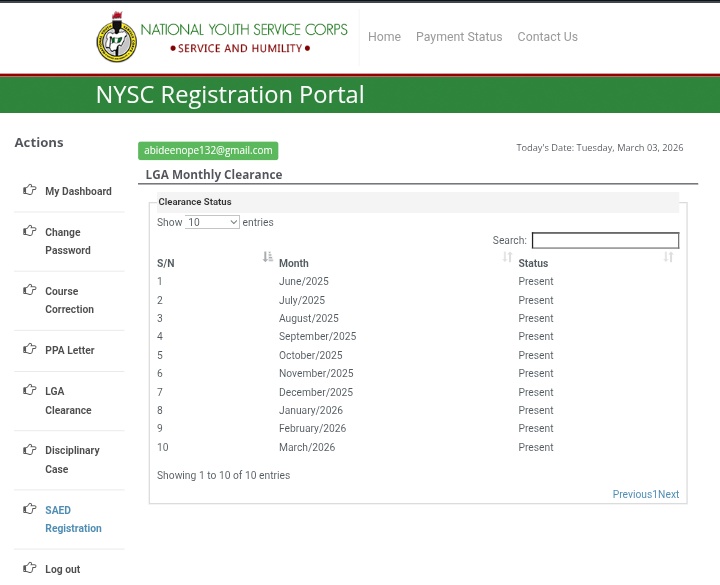Open the Show entries dropdown
The image size is (720, 585).
212,222
